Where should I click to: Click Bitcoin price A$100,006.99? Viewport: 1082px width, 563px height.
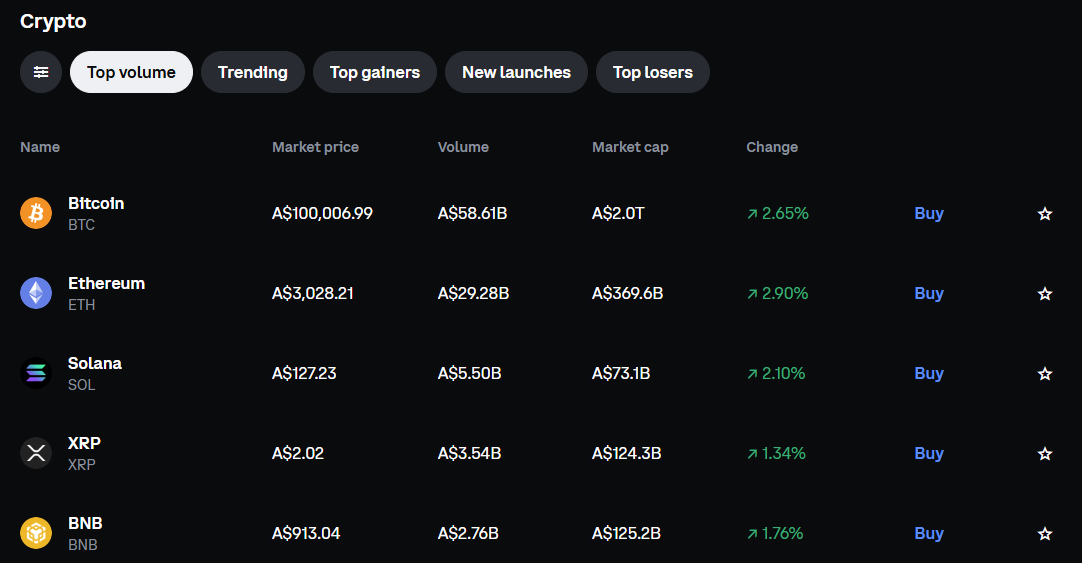coord(322,213)
